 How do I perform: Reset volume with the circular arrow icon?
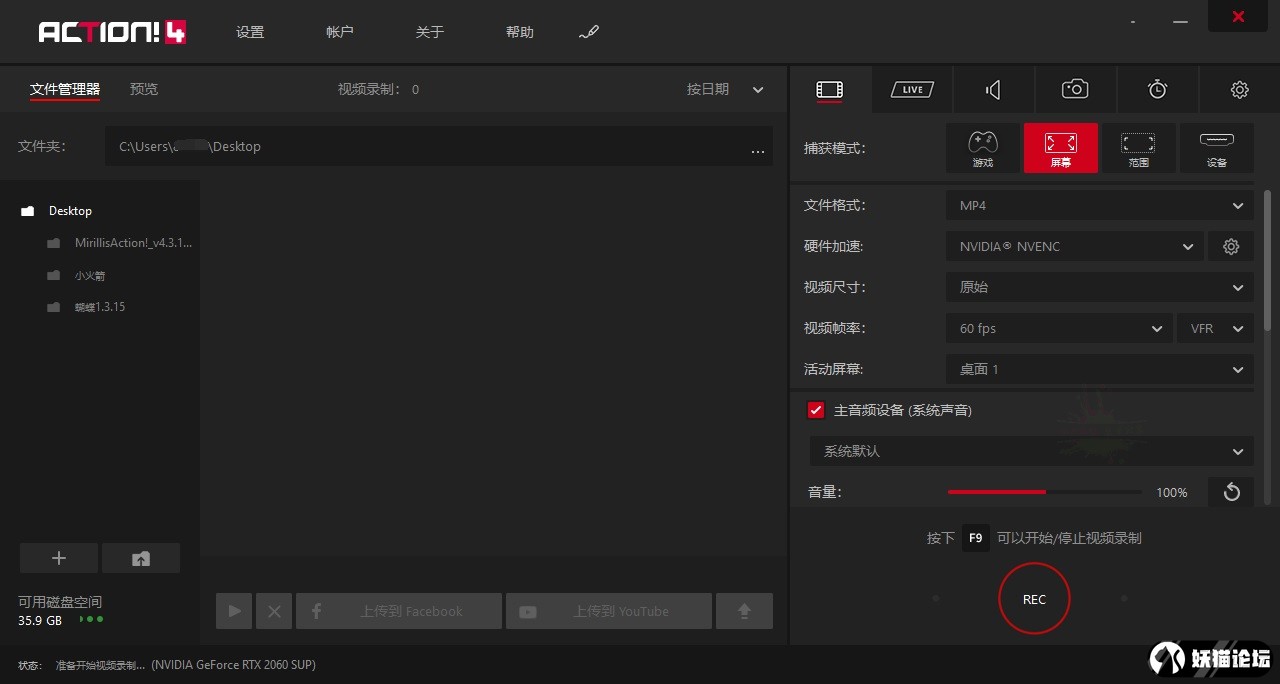(1231, 492)
